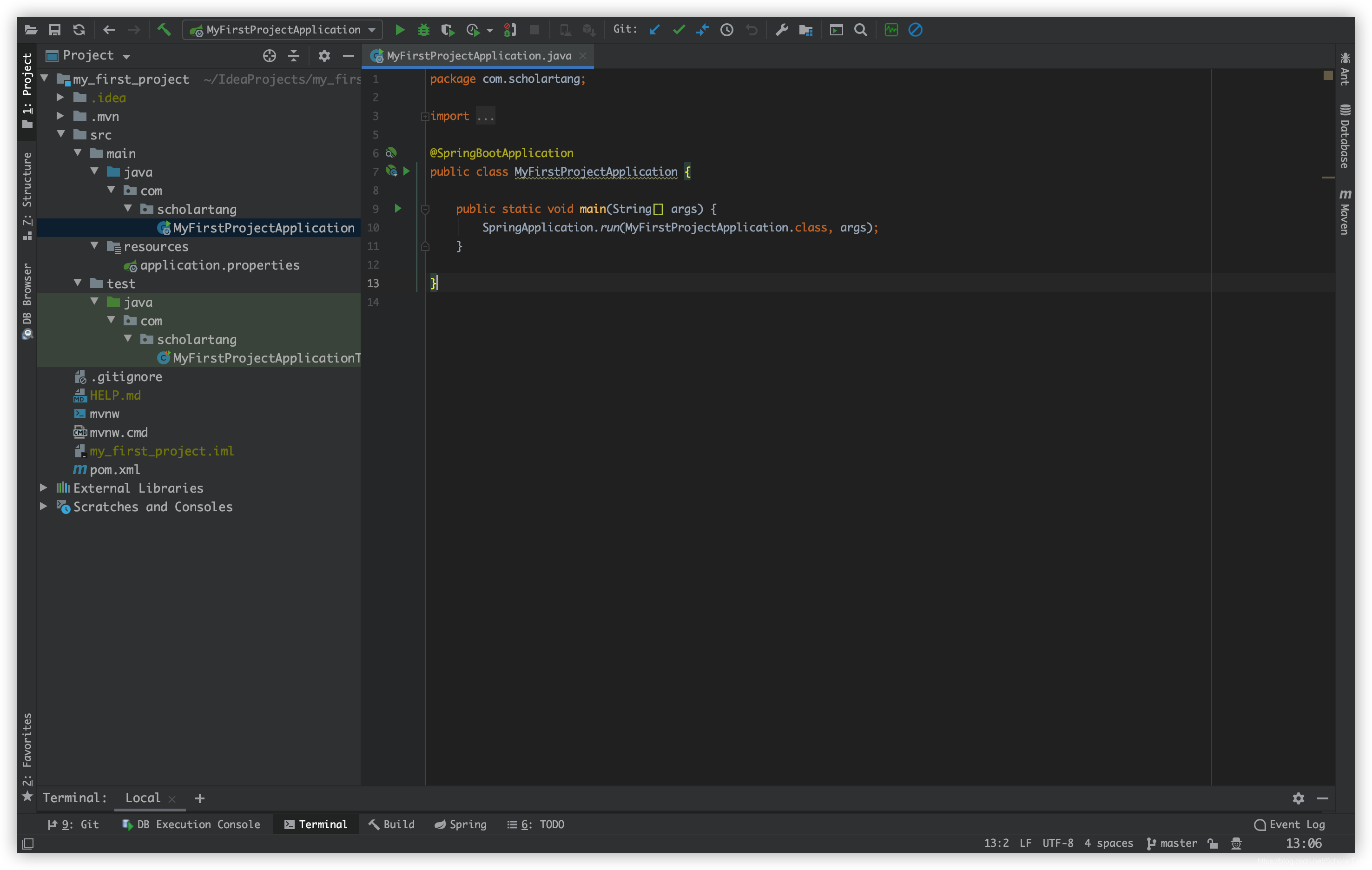Image resolution: width=1372 pixels, height=870 pixels.
Task: Click the Attach debugger to process icon
Action: pos(510,30)
